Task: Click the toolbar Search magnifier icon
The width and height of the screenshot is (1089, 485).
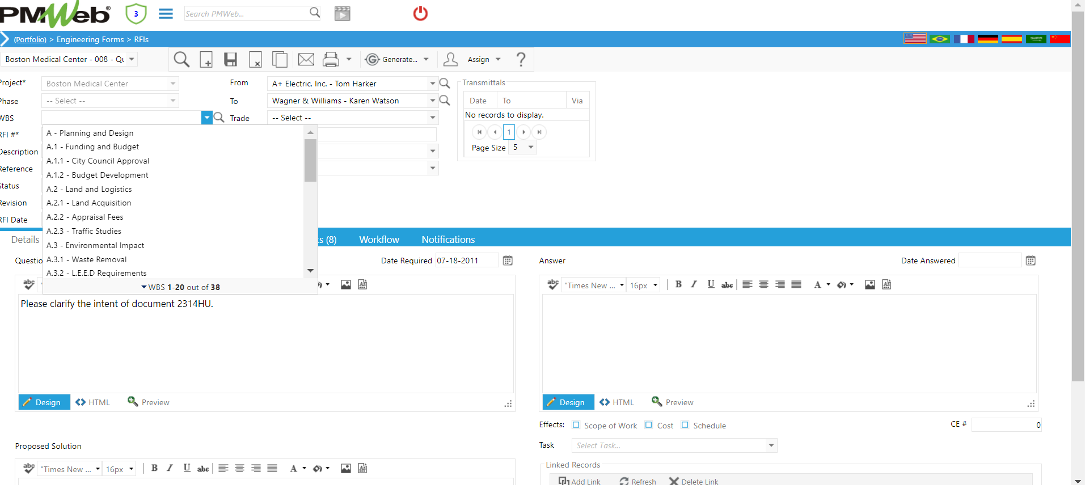Action: tap(182, 60)
